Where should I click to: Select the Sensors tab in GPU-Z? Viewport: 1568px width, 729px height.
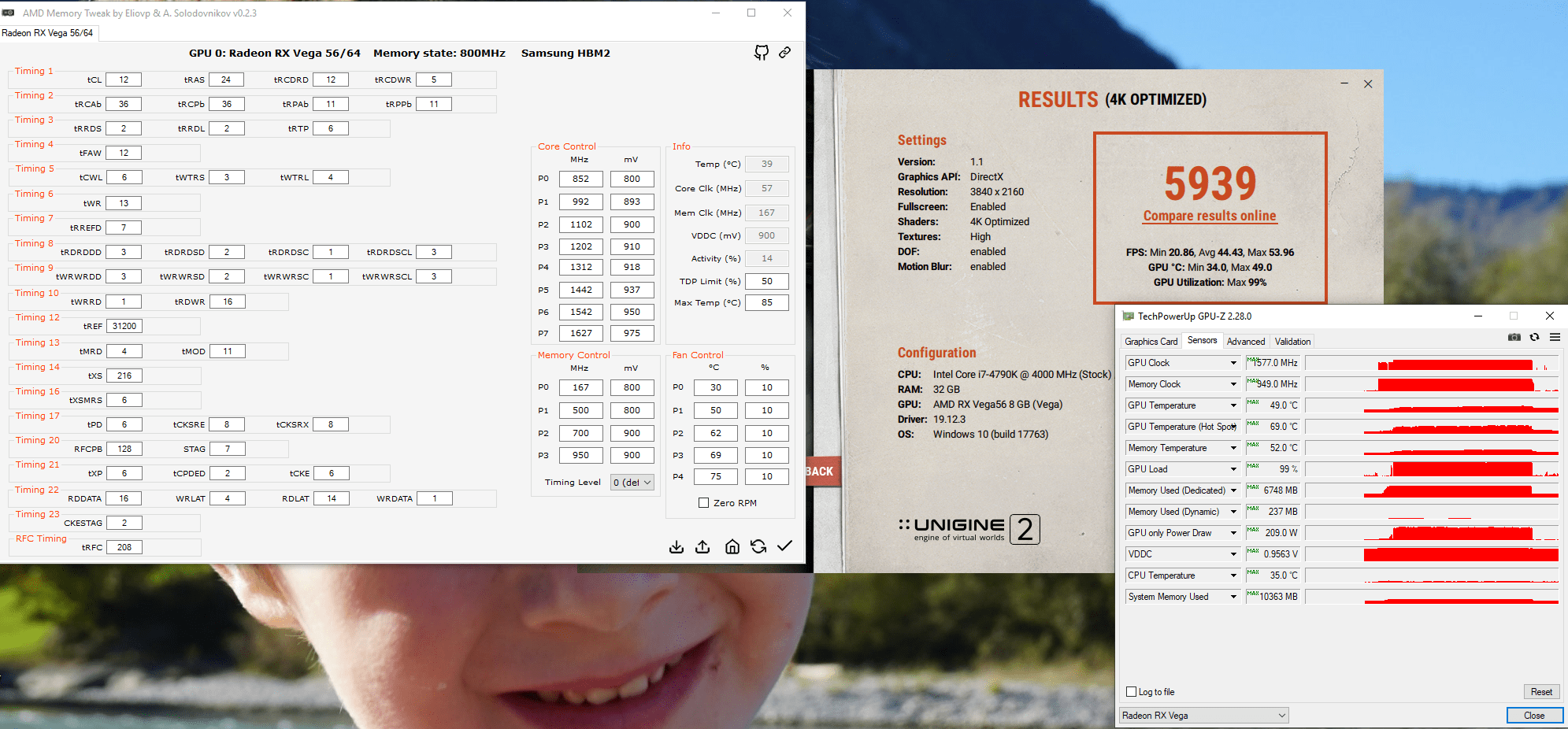click(1203, 340)
